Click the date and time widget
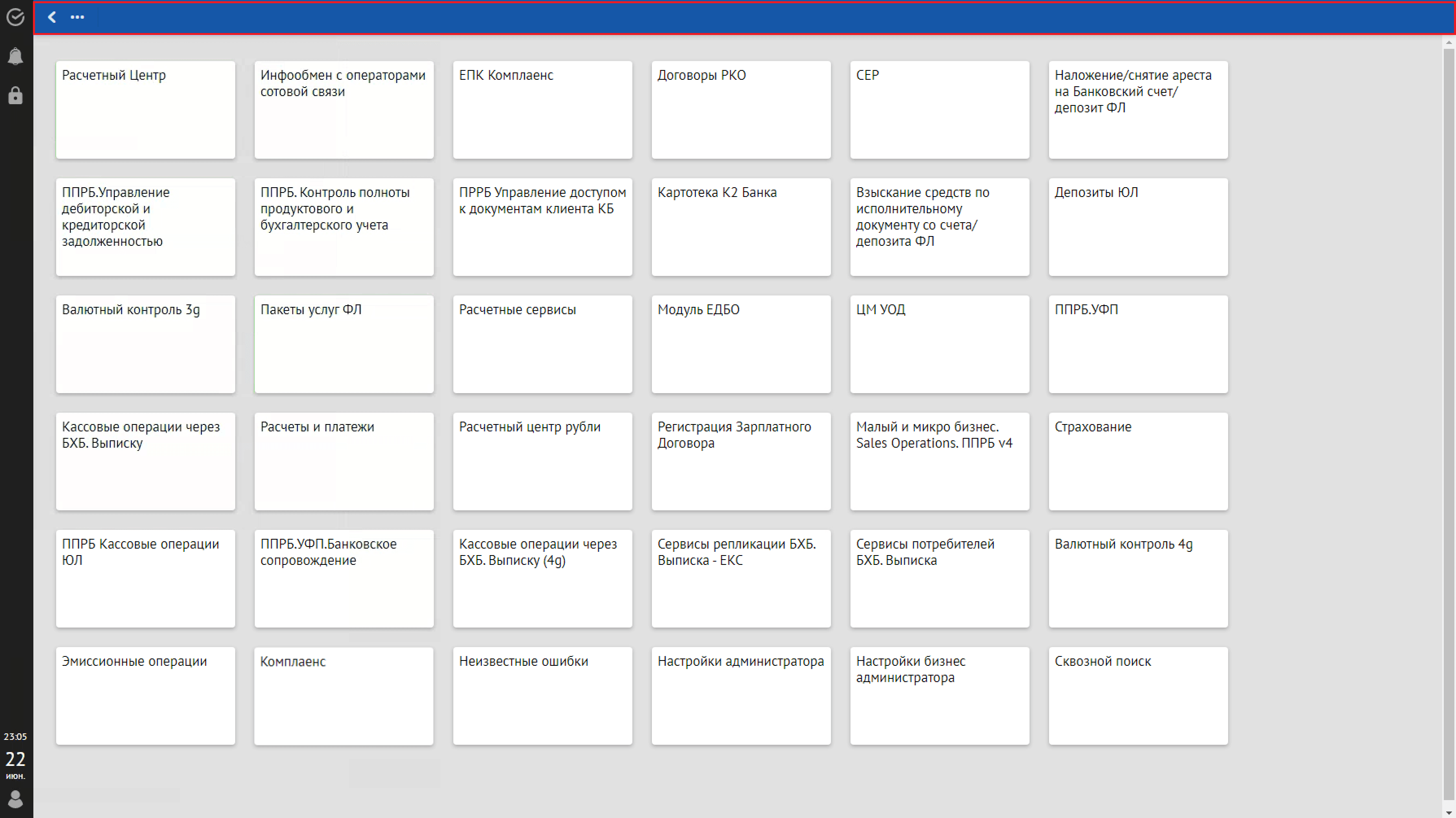 pyautogui.click(x=15, y=757)
